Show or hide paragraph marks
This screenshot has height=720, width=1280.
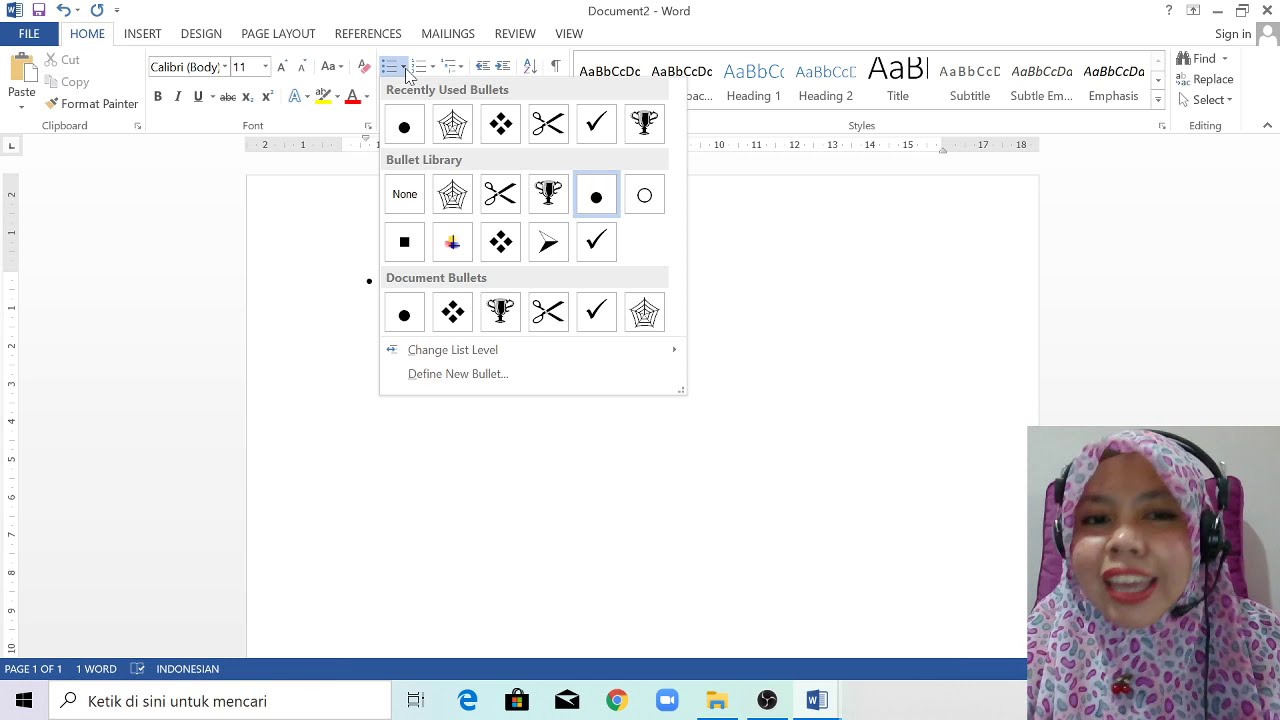coord(555,67)
